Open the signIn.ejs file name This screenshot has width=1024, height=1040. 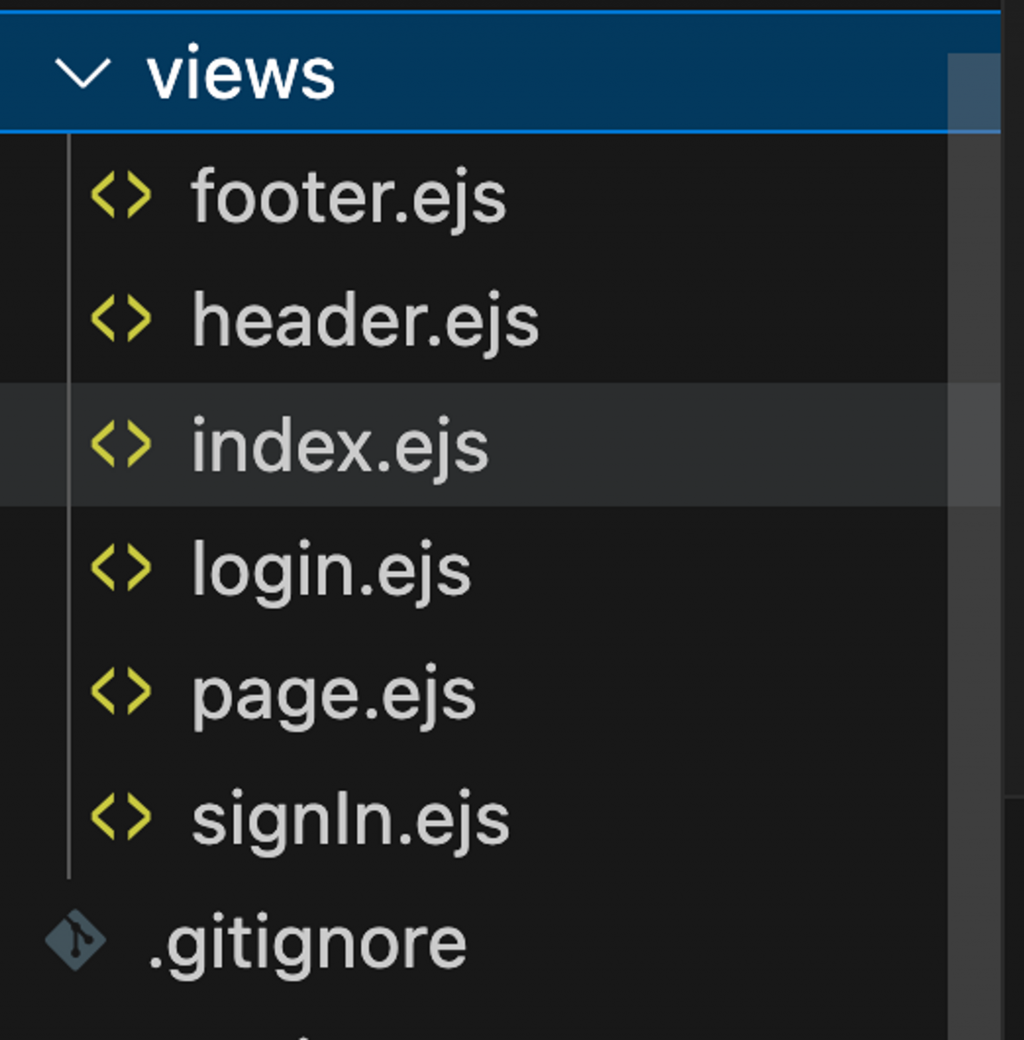(350, 820)
